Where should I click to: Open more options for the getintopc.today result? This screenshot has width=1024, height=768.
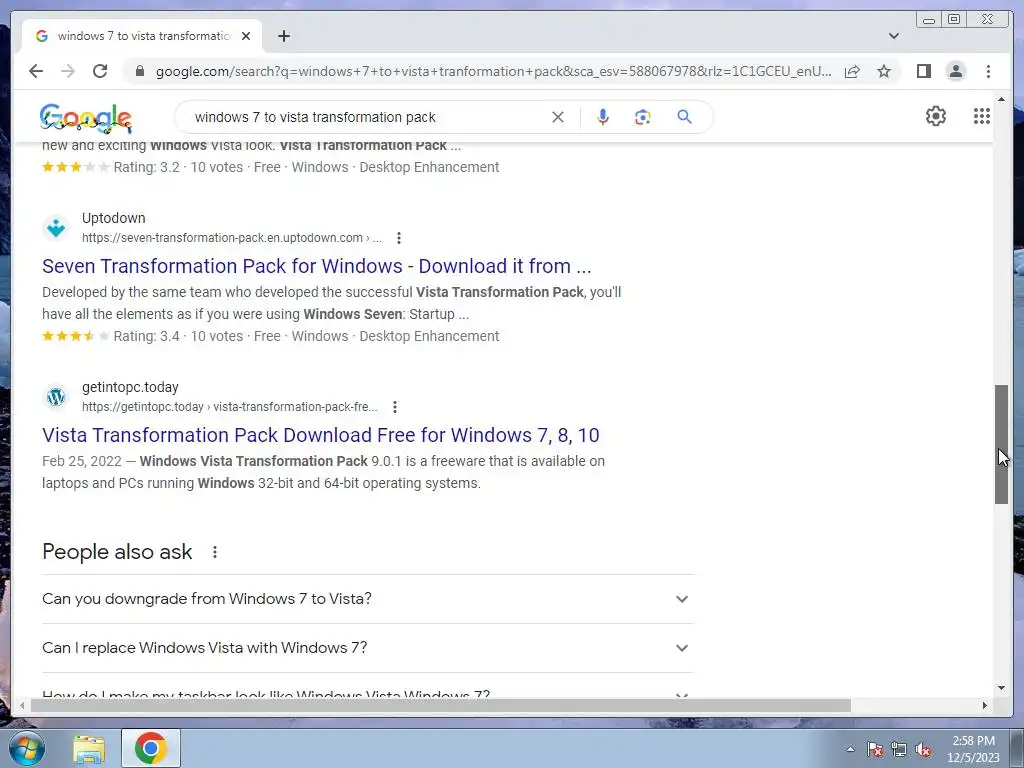coord(394,407)
